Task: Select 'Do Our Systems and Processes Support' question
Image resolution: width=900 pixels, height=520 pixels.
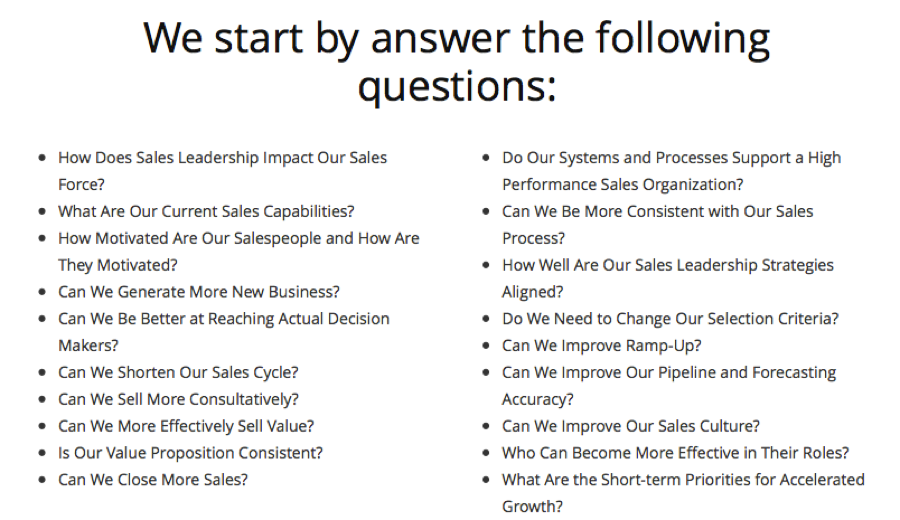Action: 672,171
